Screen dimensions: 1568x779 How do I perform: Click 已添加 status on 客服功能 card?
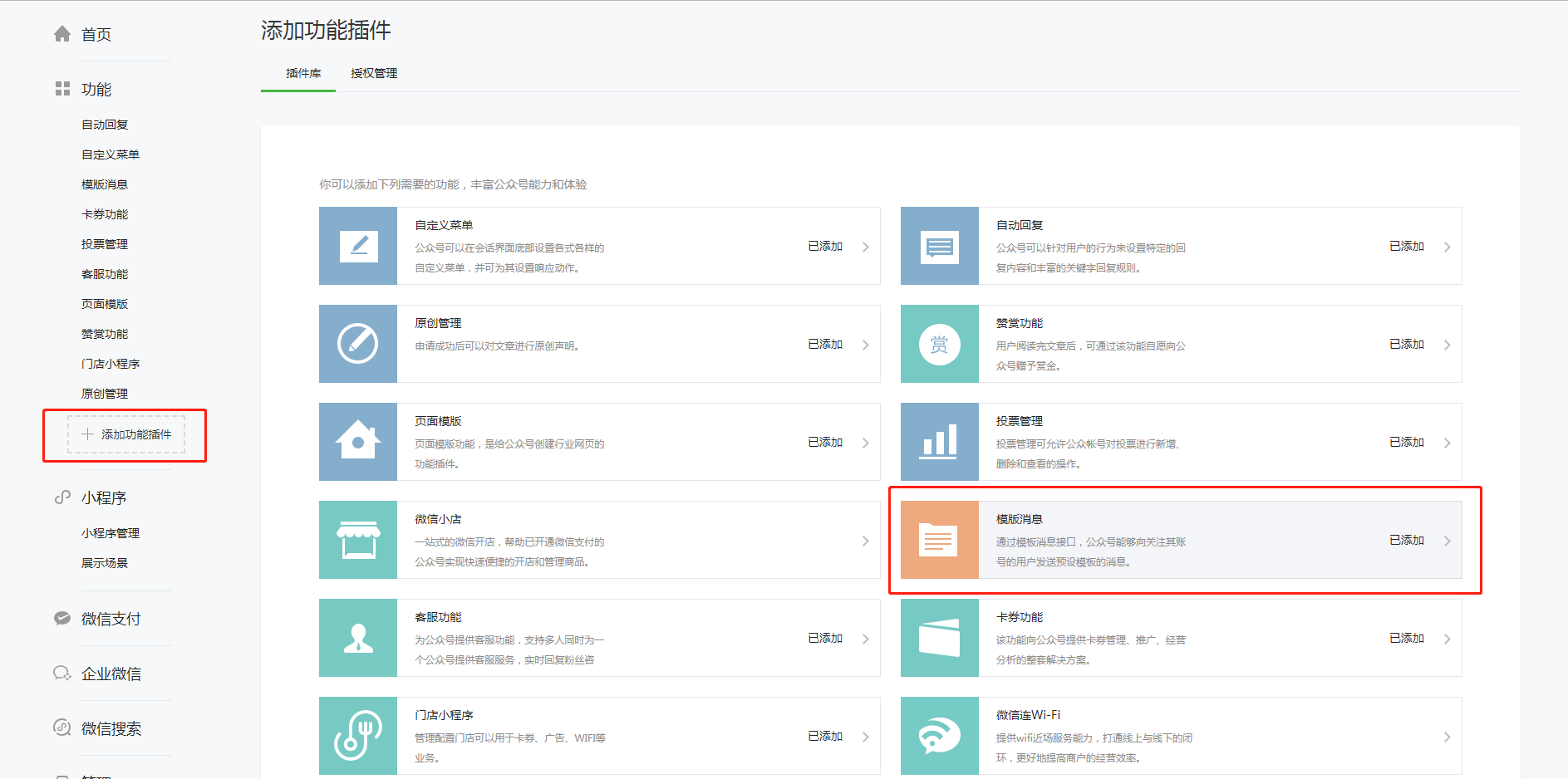pos(825,638)
